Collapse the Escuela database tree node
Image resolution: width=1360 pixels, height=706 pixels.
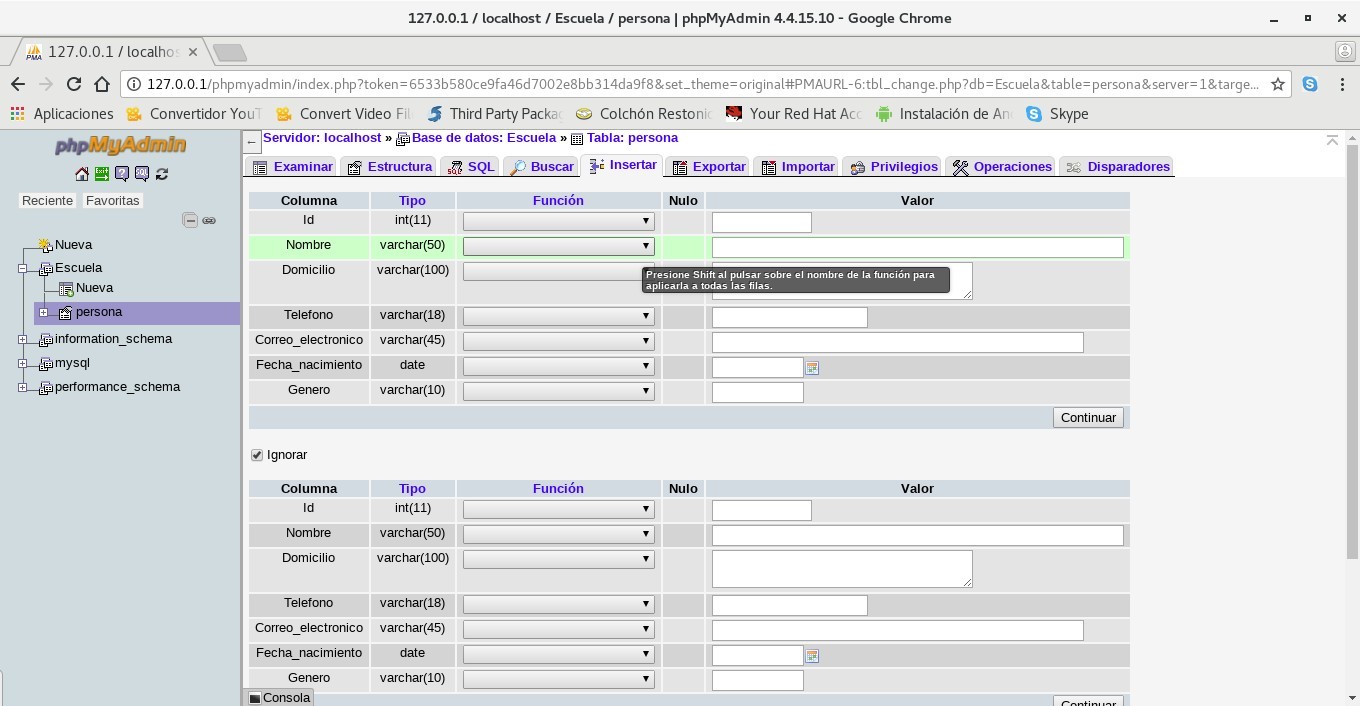(x=23, y=268)
